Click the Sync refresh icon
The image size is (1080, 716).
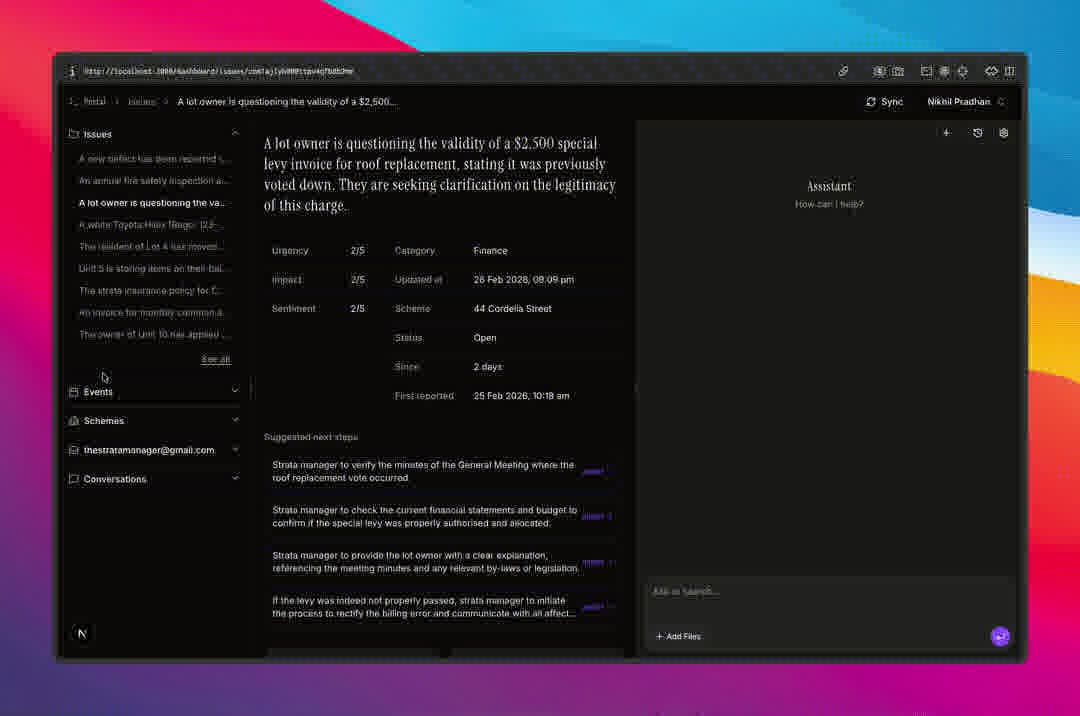point(871,102)
